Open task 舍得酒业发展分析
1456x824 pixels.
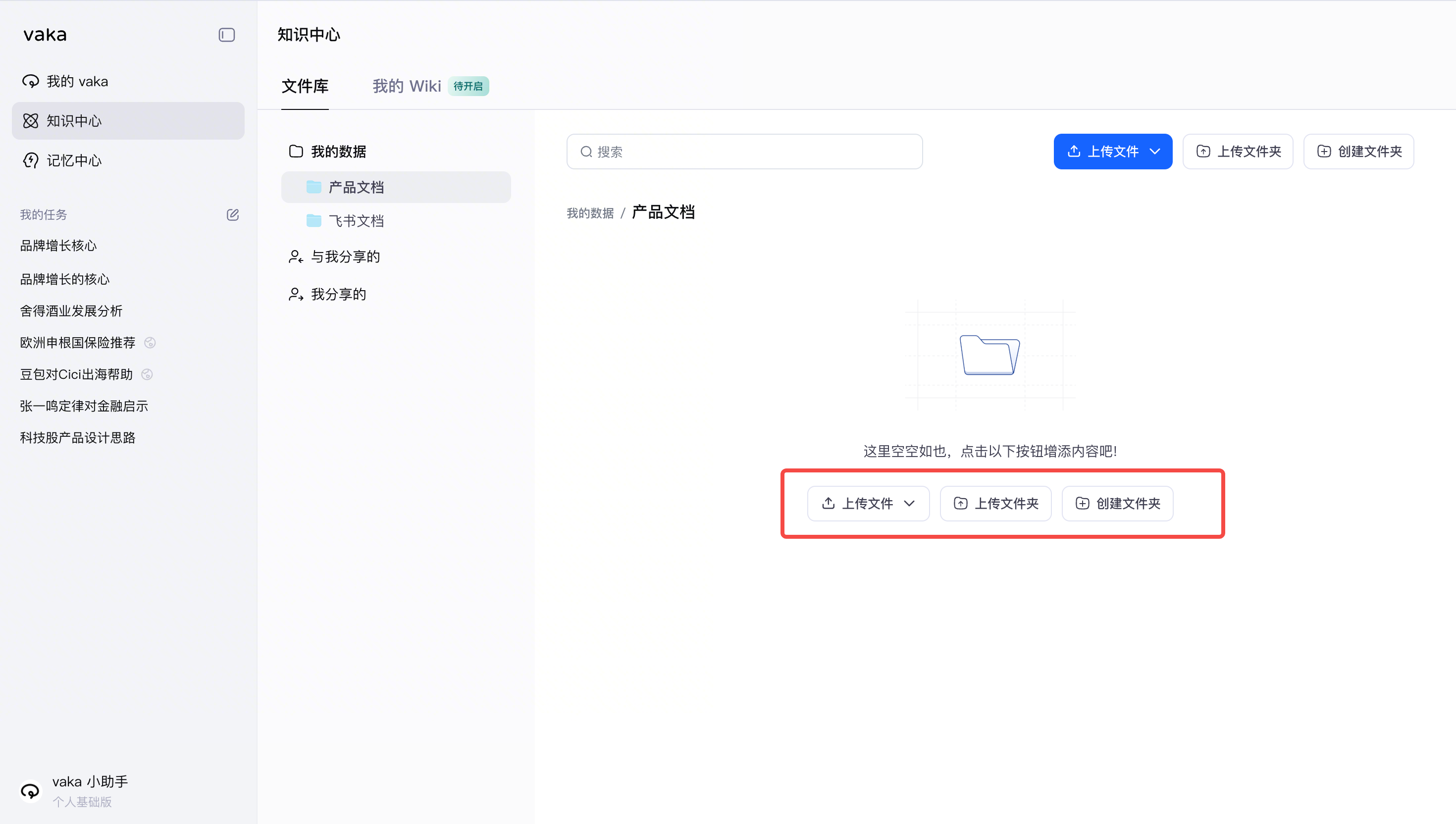pyautogui.click(x=71, y=310)
